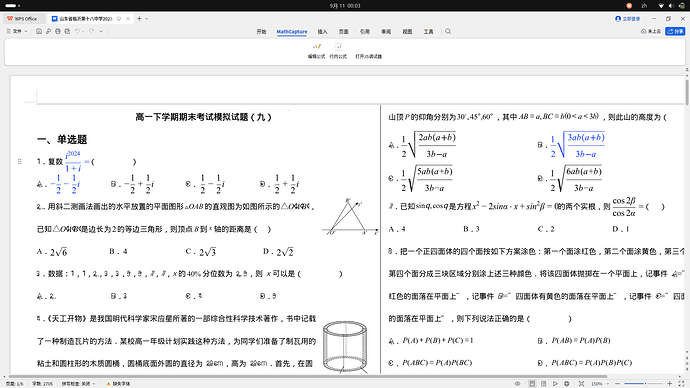Screen dimensions: 690x388
Task: Open the 工具 ribbon tab
Action: point(429,32)
